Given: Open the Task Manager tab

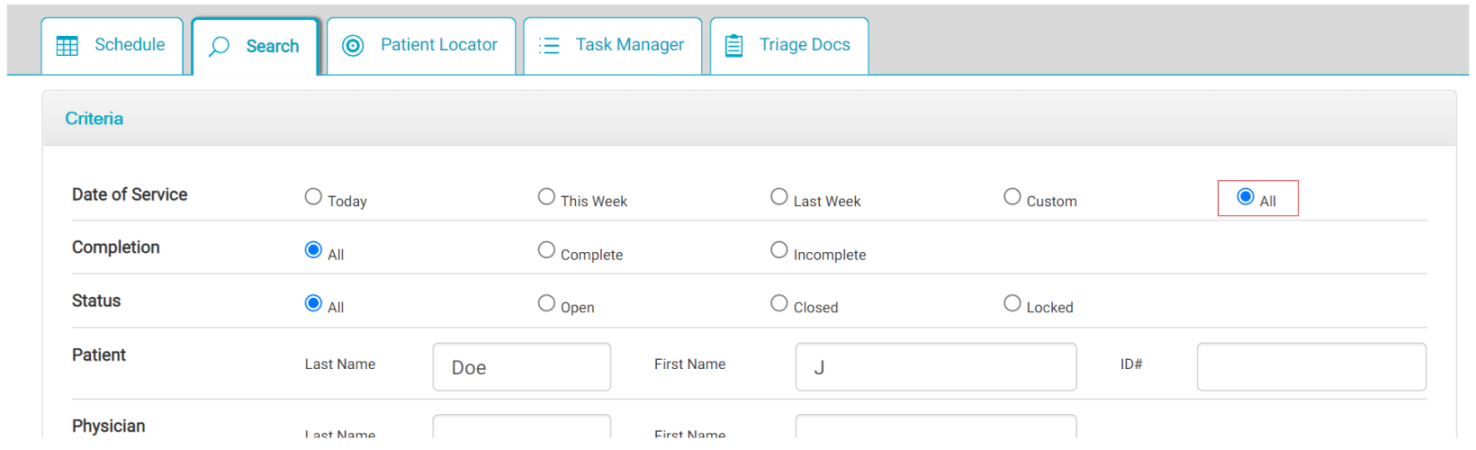Looking at the screenshot, I should point(629,45).
